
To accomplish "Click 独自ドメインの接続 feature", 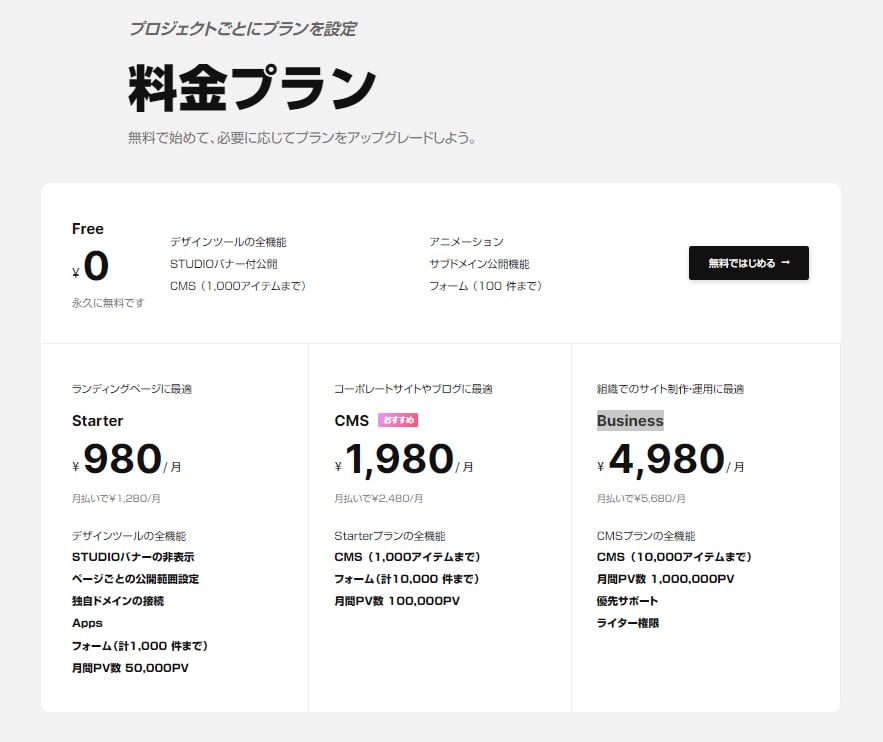I will click(x=118, y=601).
